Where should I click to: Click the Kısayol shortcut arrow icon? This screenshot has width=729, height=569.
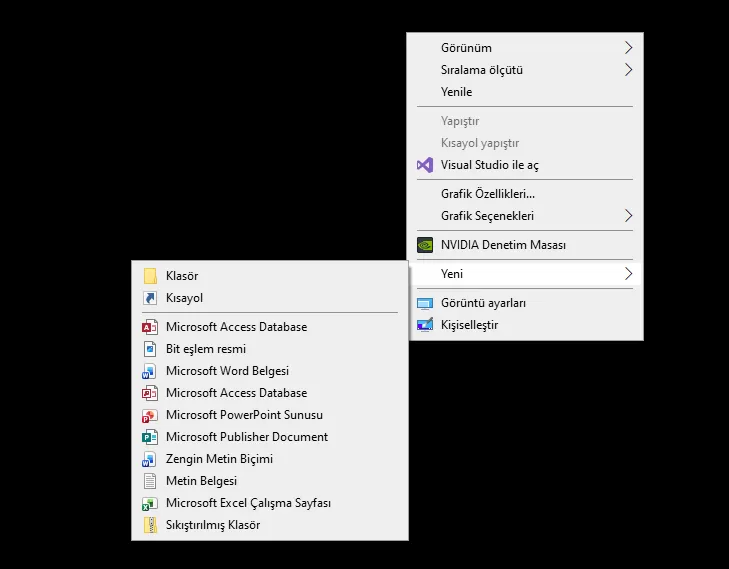[x=150, y=298]
